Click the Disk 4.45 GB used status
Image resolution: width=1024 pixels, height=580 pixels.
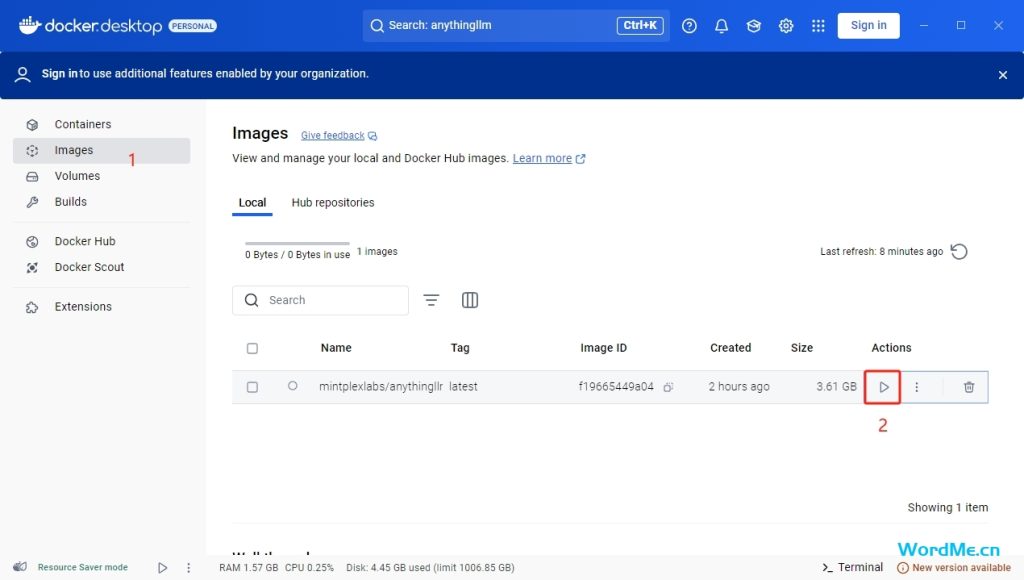[x=430, y=568]
